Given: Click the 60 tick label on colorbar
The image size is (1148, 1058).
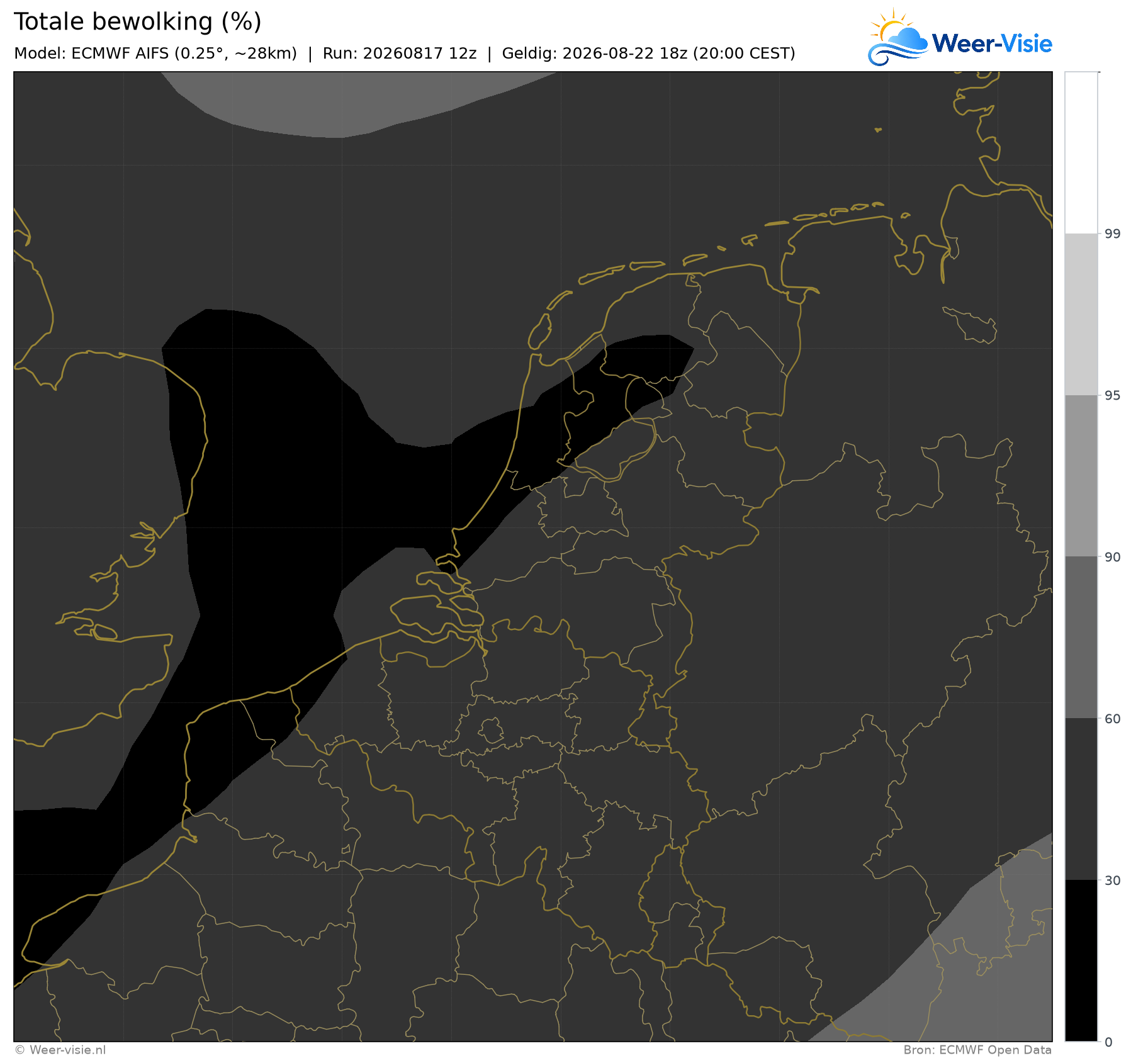Looking at the screenshot, I should click(1113, 719).
